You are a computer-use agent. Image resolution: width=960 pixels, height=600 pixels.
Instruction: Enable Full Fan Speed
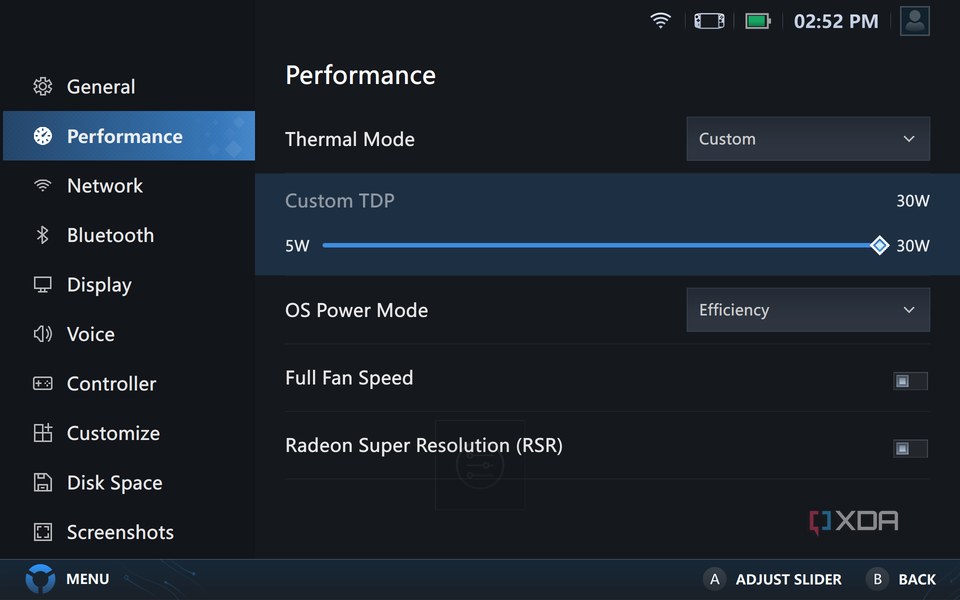[910, 381]
